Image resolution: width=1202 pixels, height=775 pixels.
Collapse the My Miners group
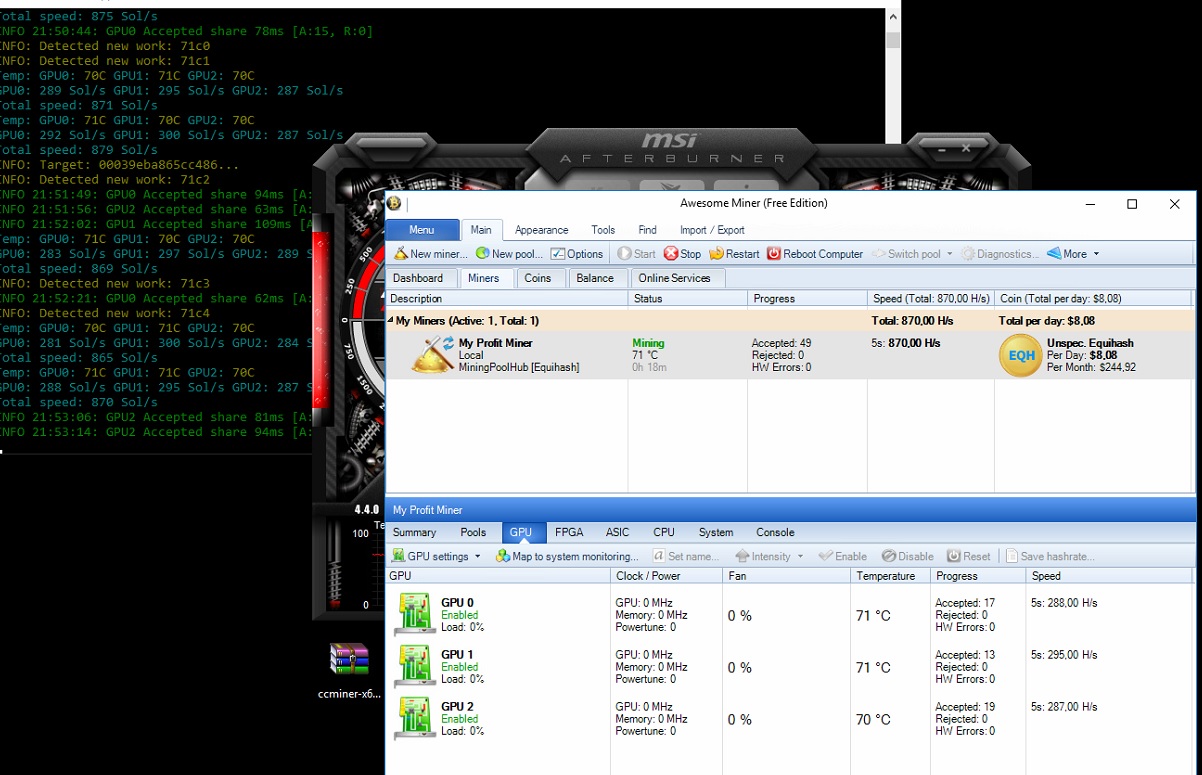click(x=391, y=321)
